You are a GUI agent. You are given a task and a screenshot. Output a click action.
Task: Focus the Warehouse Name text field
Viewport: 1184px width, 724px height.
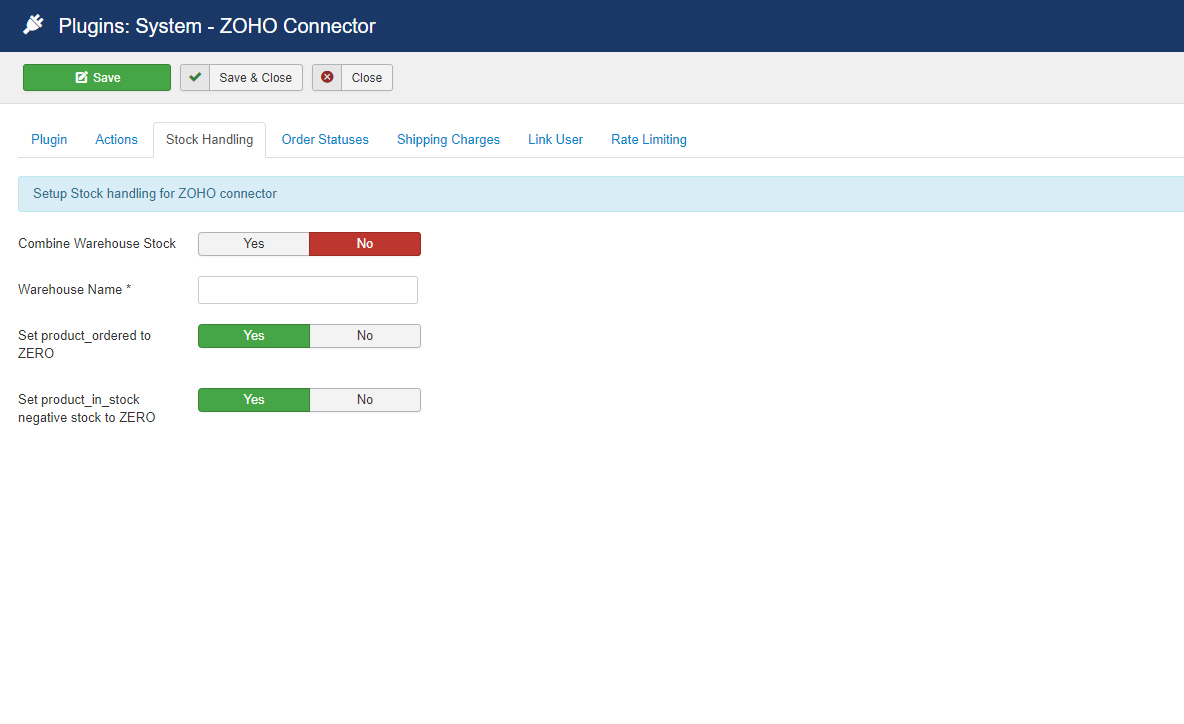(308, 290)
